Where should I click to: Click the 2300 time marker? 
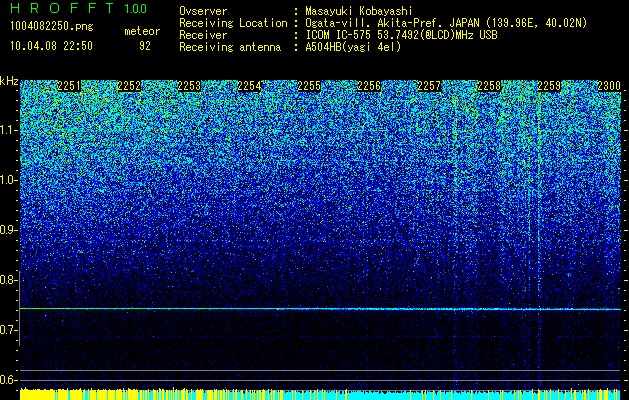point(609,86)
